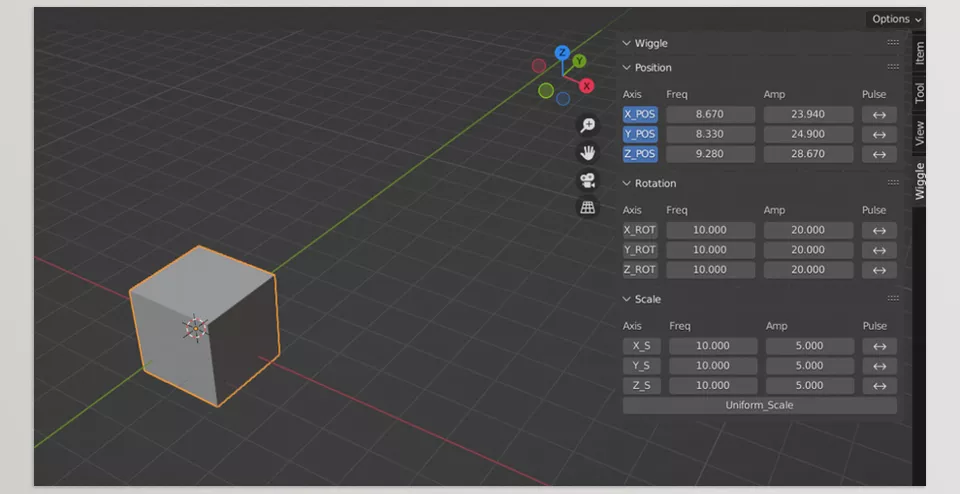Click the zoom view magnifier icon
Screen dimensions: 960x494
[588, 125]
